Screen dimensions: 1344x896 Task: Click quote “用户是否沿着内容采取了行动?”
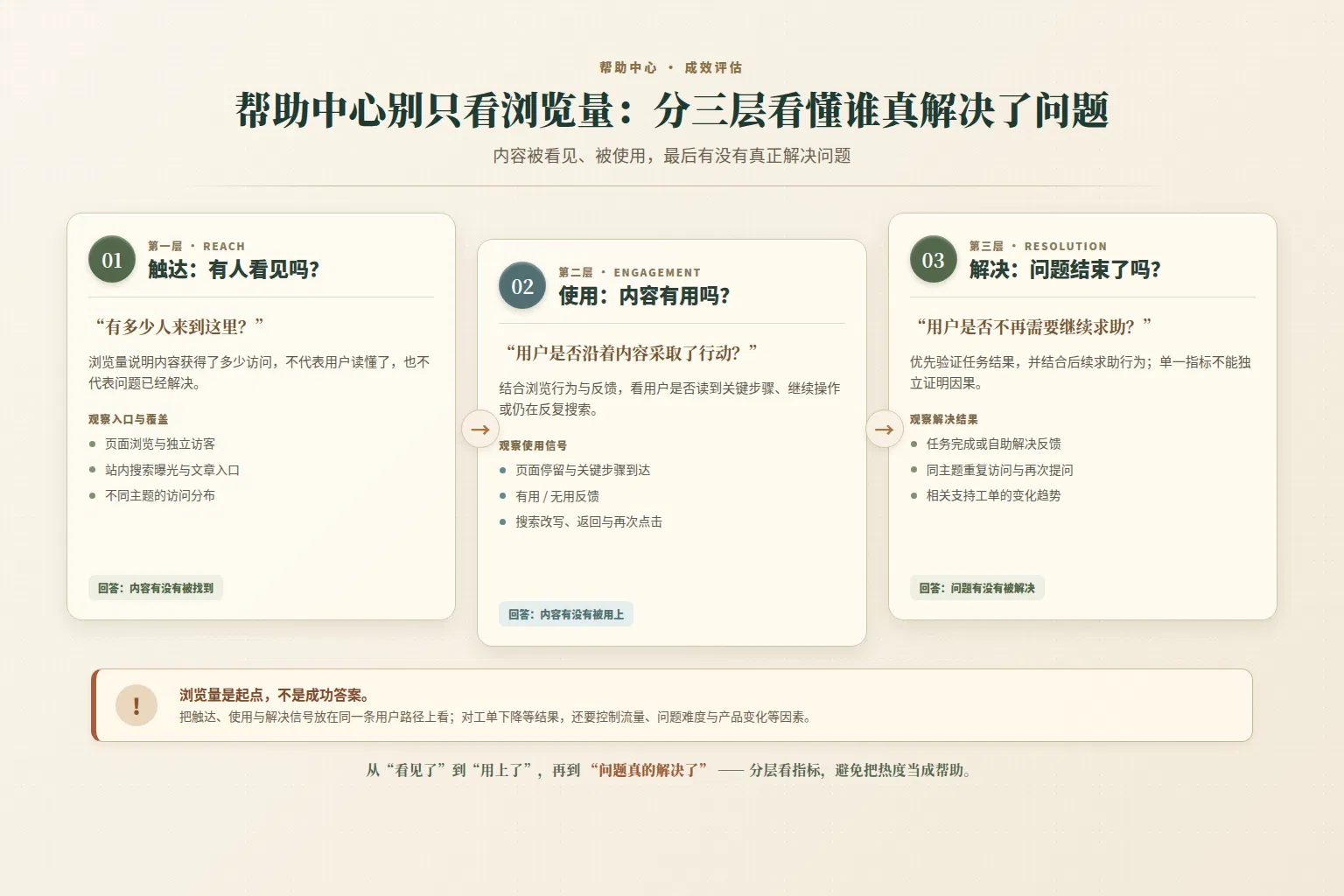point(632,353)
